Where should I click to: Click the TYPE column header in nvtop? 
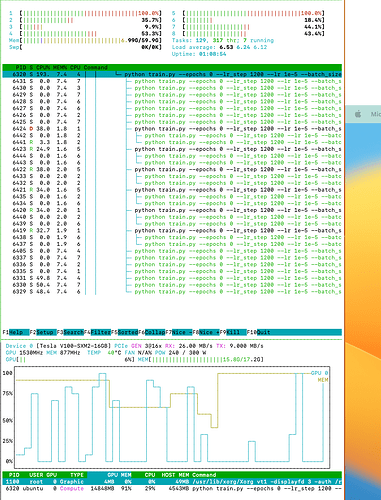[x=77, y=475]
